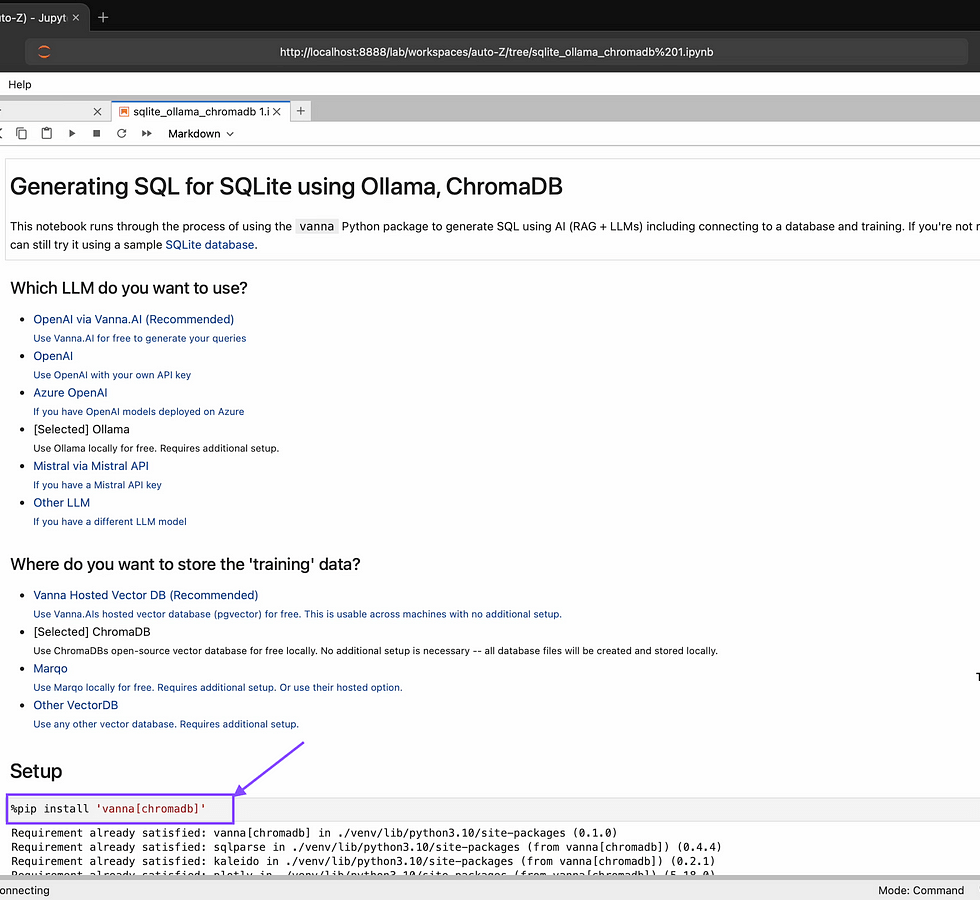Open a new browser tab
Screen dimensions: 980x900
coord(103,18)
